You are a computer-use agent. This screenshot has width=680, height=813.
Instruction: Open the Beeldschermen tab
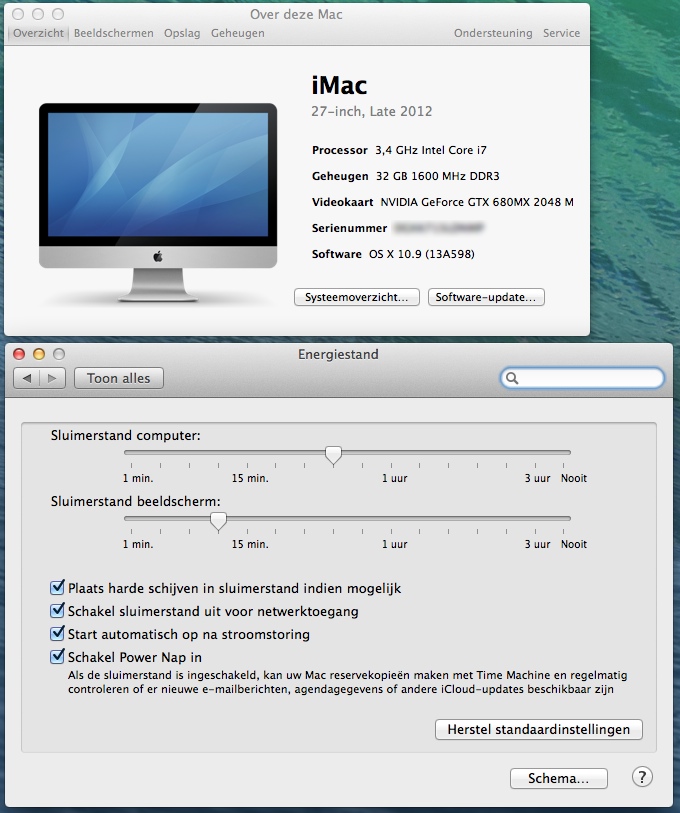pos(114,33)
